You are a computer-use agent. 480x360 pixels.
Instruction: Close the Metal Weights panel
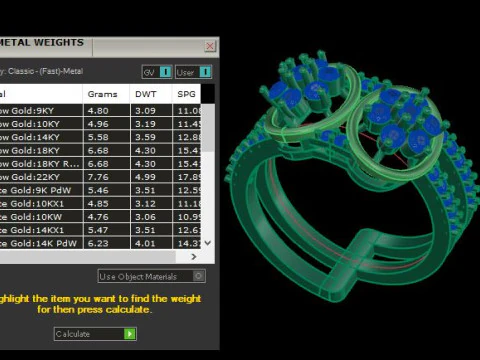[x=210, y=46]
